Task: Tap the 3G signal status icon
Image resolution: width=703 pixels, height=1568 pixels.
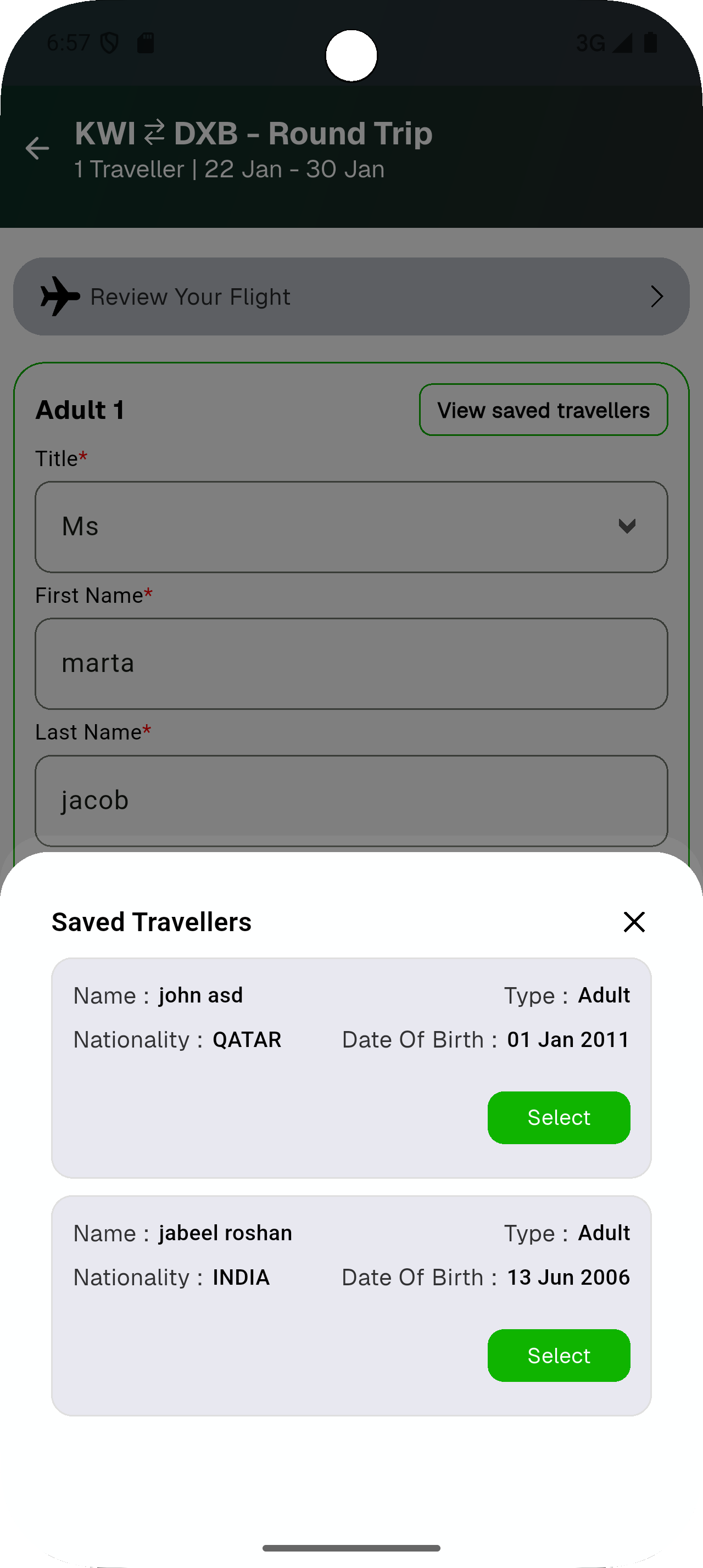Action: click(621, 43)
